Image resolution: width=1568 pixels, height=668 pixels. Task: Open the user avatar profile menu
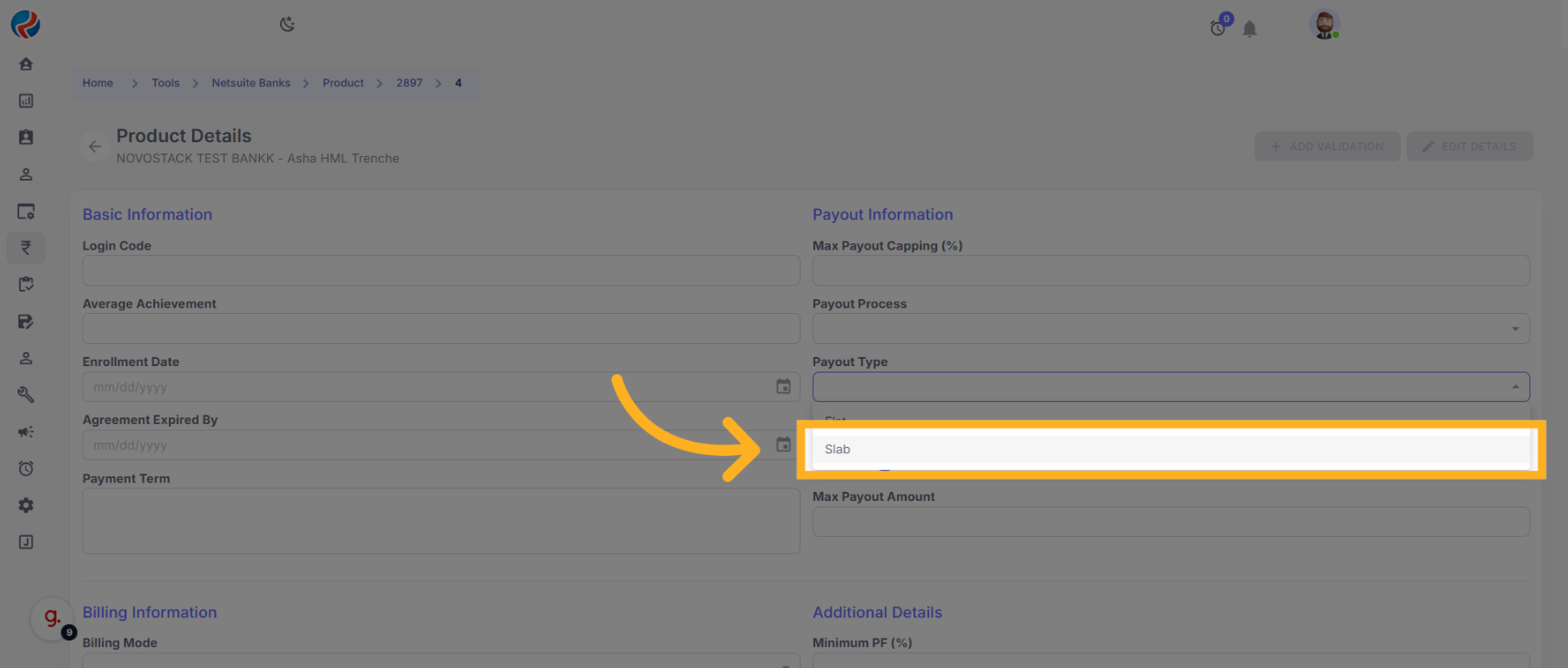(1324, 25)
